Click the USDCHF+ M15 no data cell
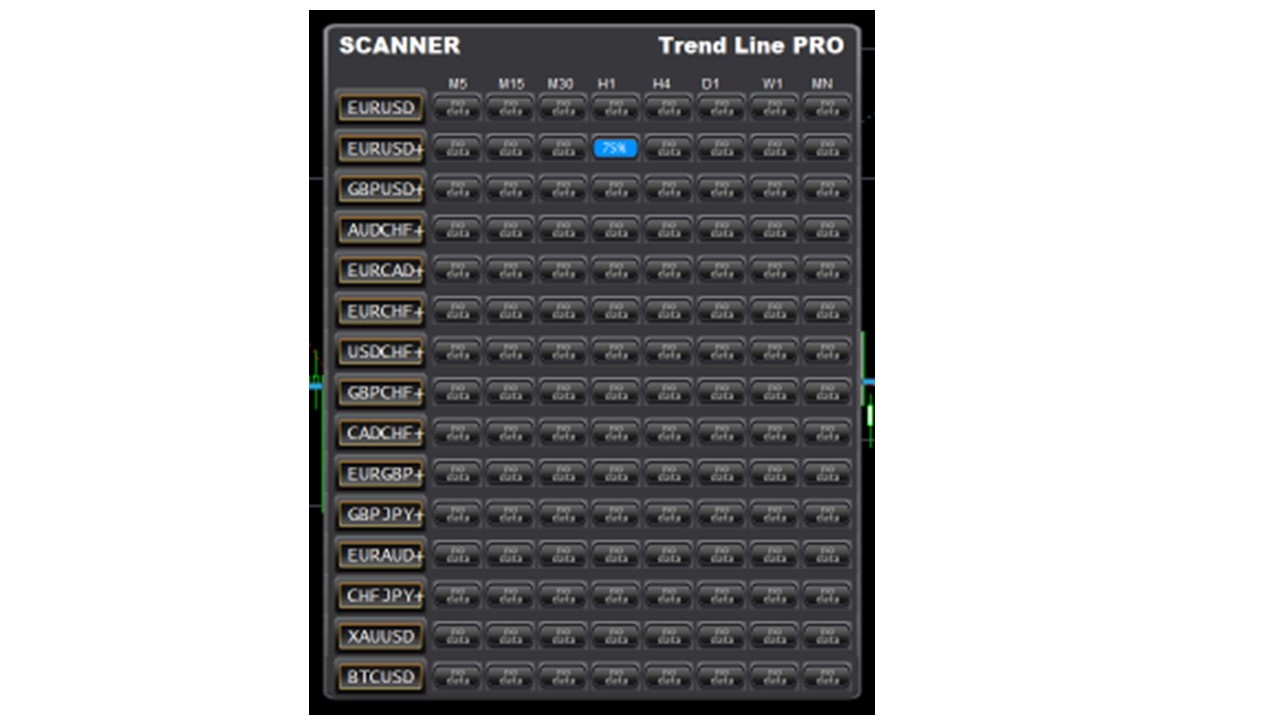This screenshot has height=720, width=1280. pyautogui.click(x=510, y=352)
